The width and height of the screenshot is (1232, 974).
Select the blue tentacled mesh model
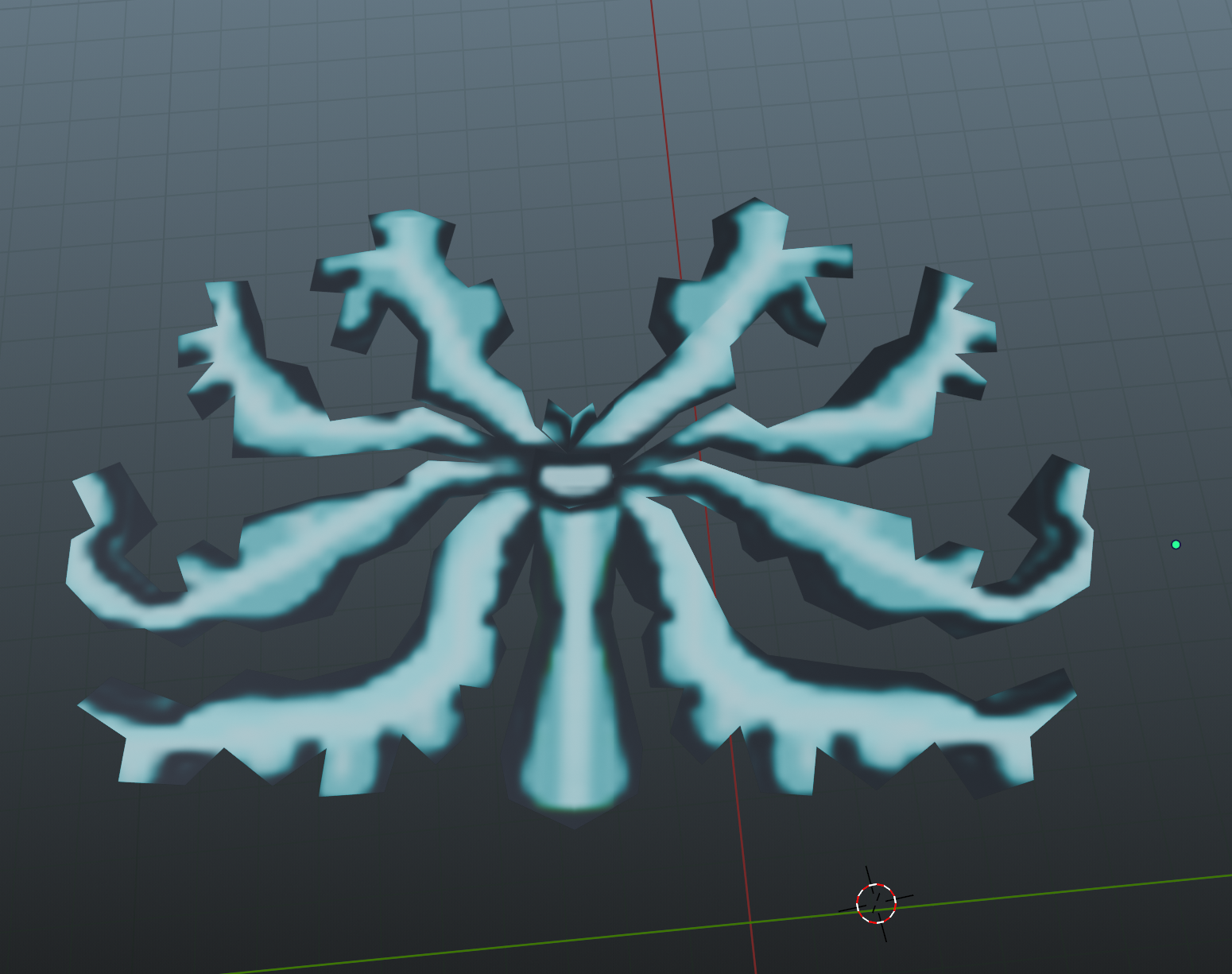[x=579, y=513]
